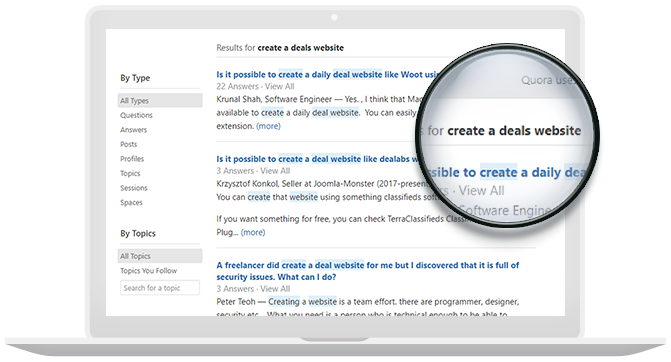Select the All Topics filter

pyautogui.click(x=160, y=256)
